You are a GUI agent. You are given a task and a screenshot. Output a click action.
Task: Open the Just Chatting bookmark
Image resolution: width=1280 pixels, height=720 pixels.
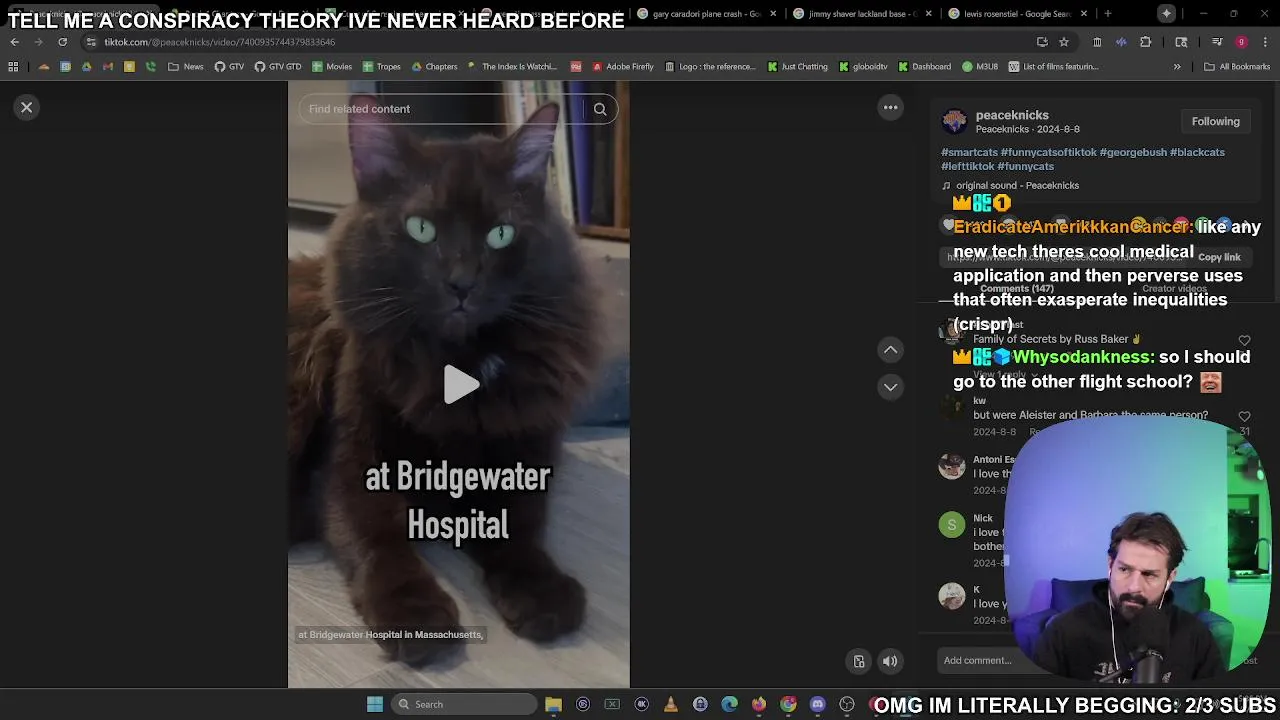[798, 67]
